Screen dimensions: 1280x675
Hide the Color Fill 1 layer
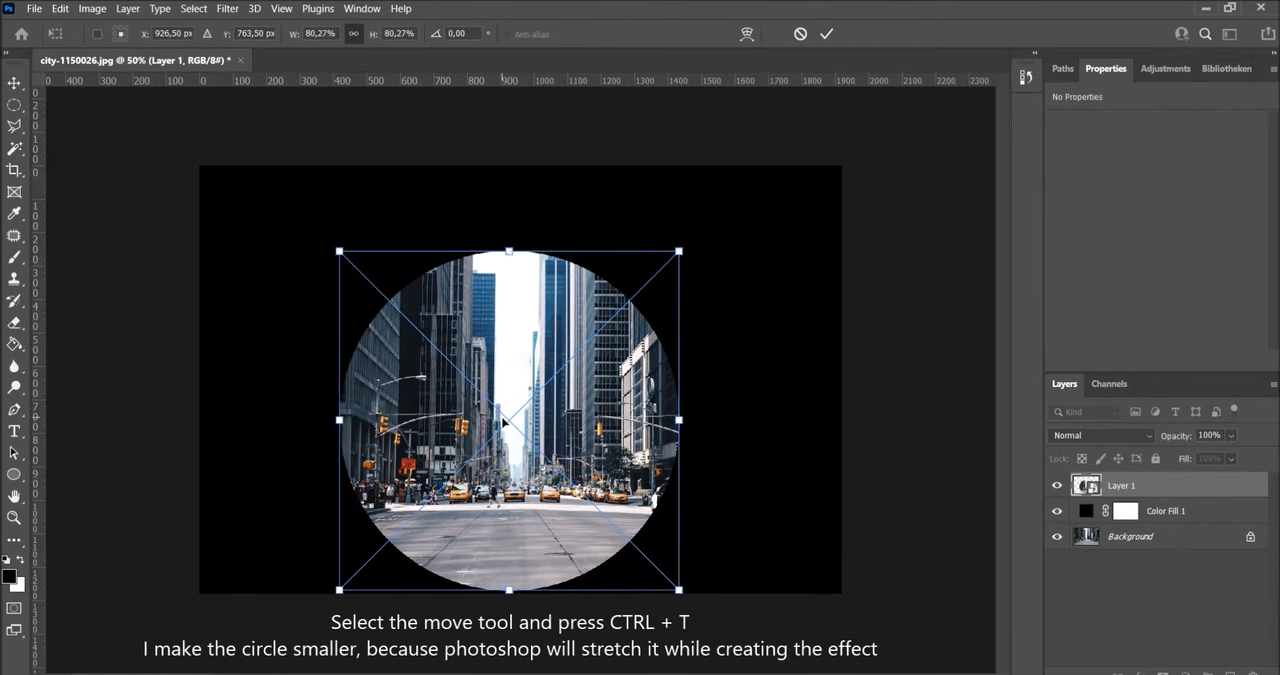point(1057,511)
